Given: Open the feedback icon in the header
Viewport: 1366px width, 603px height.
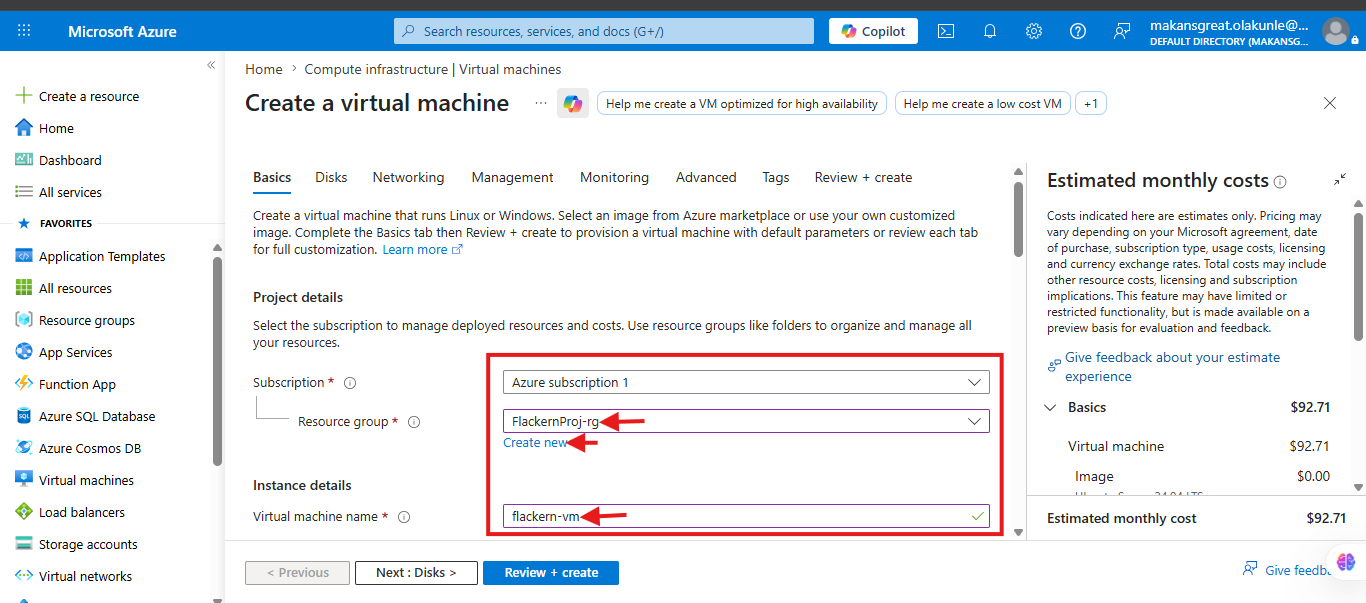Looking at the screenshot, I should (x=1122, y=31).
